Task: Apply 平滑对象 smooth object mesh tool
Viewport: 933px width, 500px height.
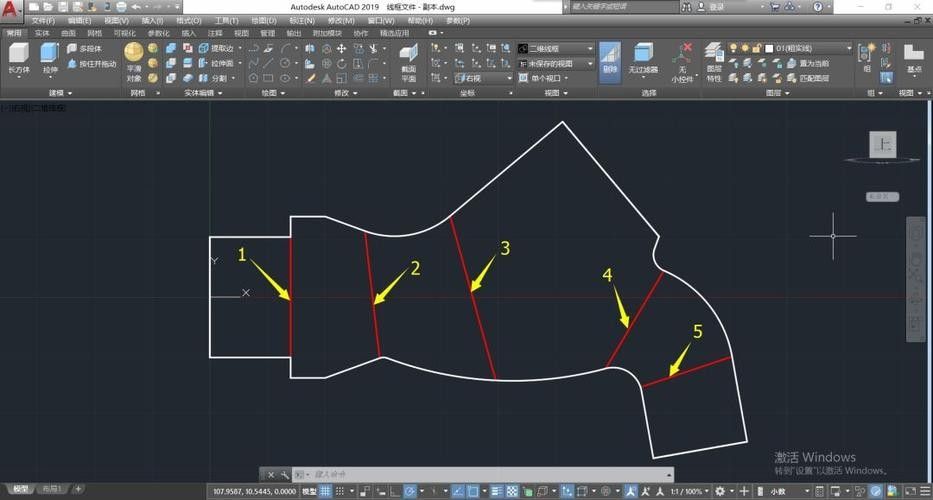Action: click(x=134, y=62)
